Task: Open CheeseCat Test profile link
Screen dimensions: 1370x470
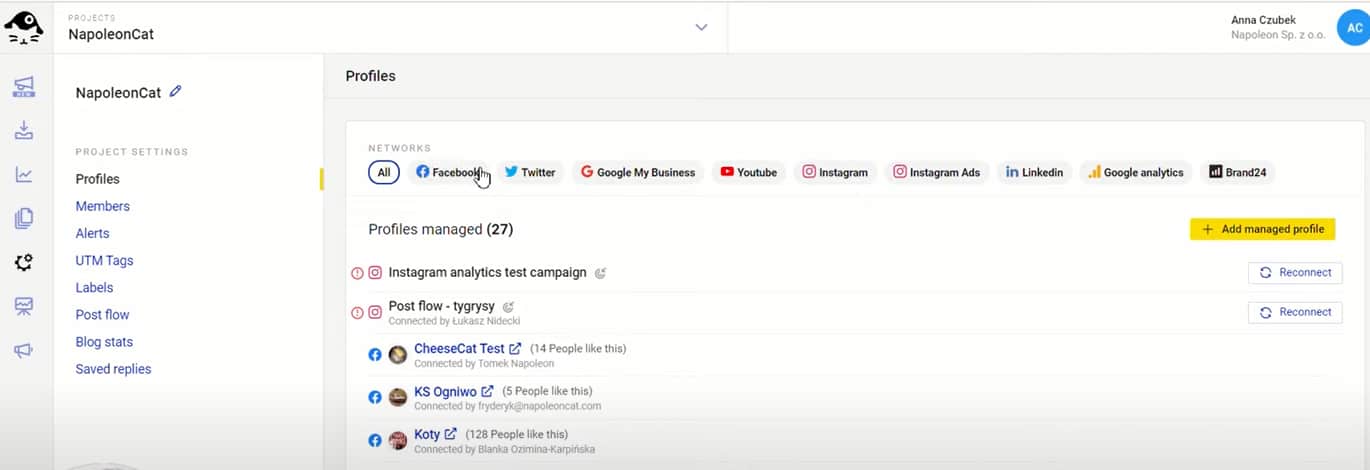Action: click(x=459, y=349)
